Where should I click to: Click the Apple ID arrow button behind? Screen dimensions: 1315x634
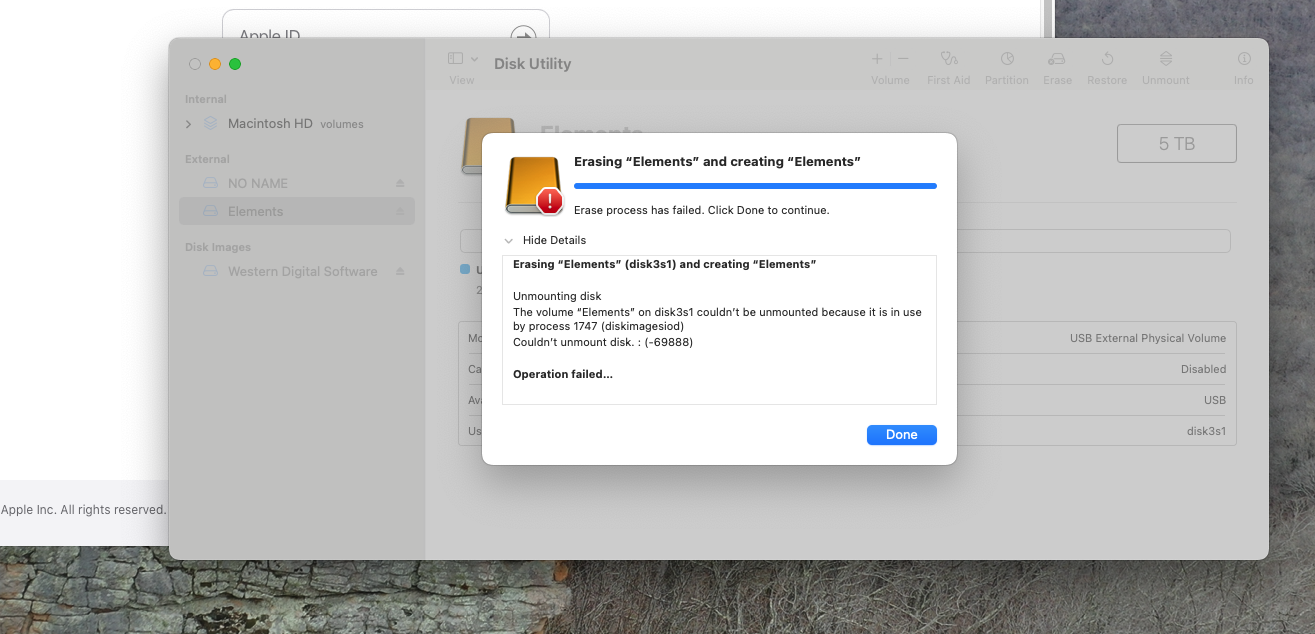point(523,37)
